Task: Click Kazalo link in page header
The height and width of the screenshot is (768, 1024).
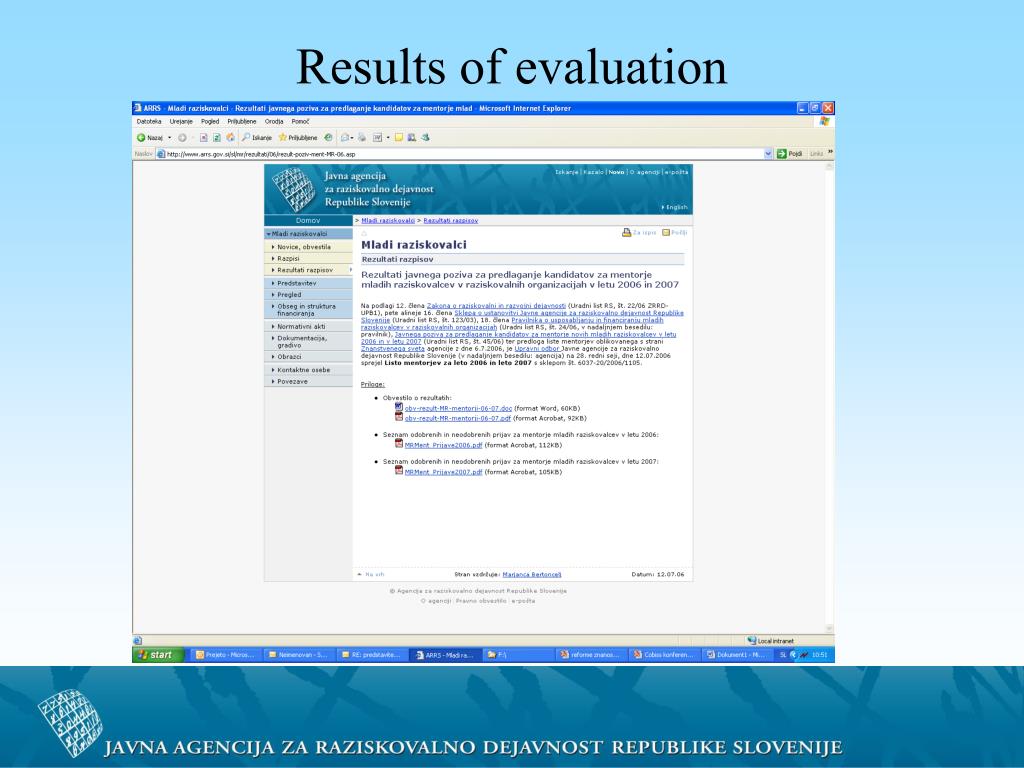Action: coord(594,172)
